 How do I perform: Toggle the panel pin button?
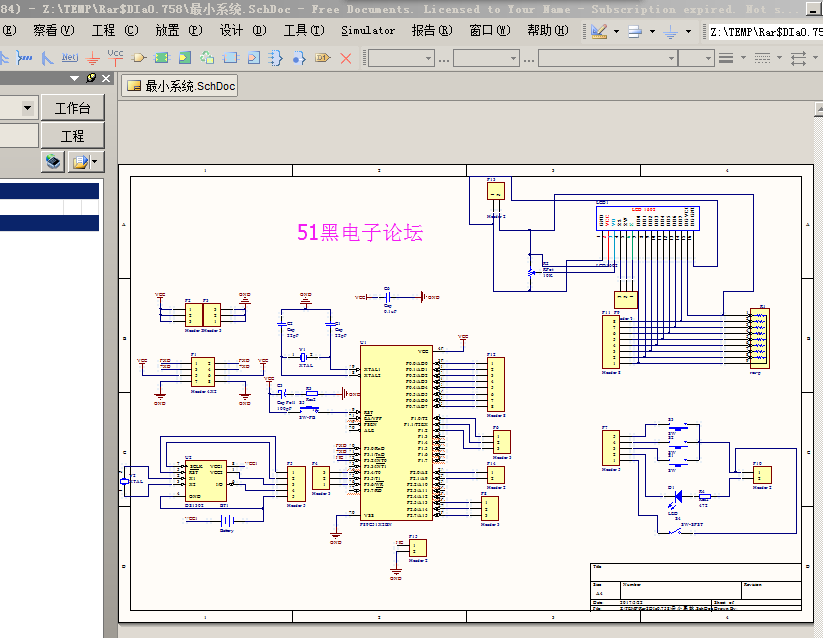[91, 78]
